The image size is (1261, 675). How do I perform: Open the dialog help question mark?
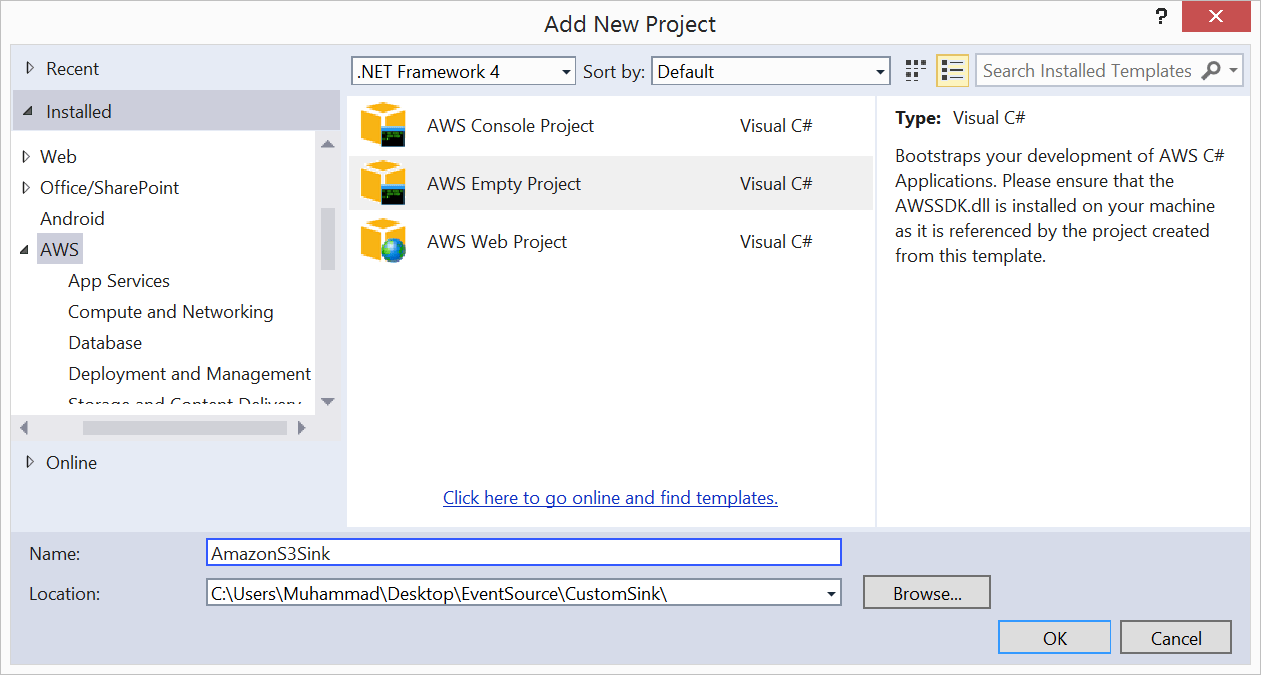click(x=1159, y=17)
